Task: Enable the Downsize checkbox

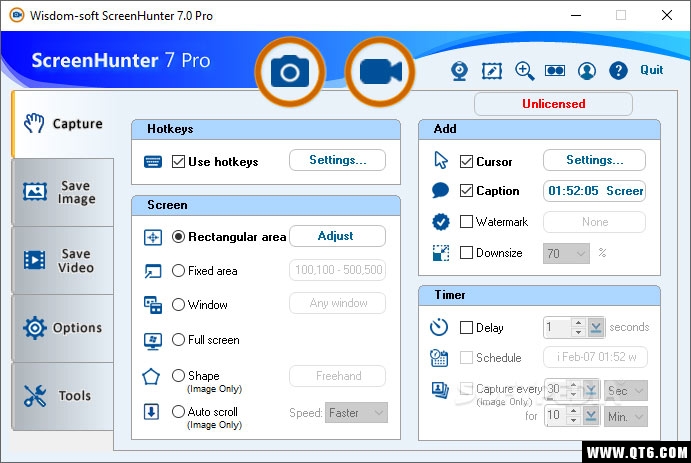Action: click(x=466, y=253)
